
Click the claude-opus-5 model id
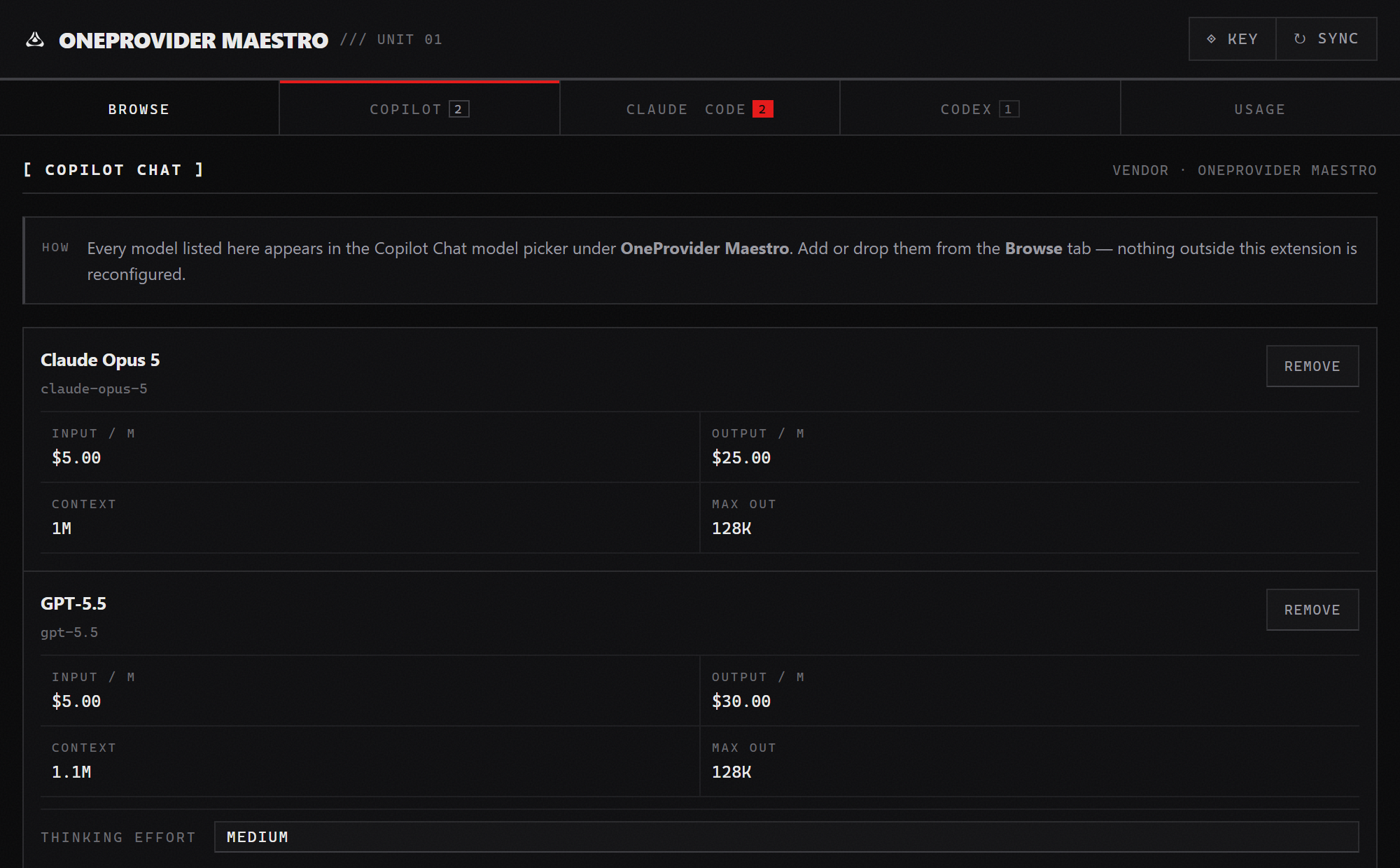pos(94,388)
